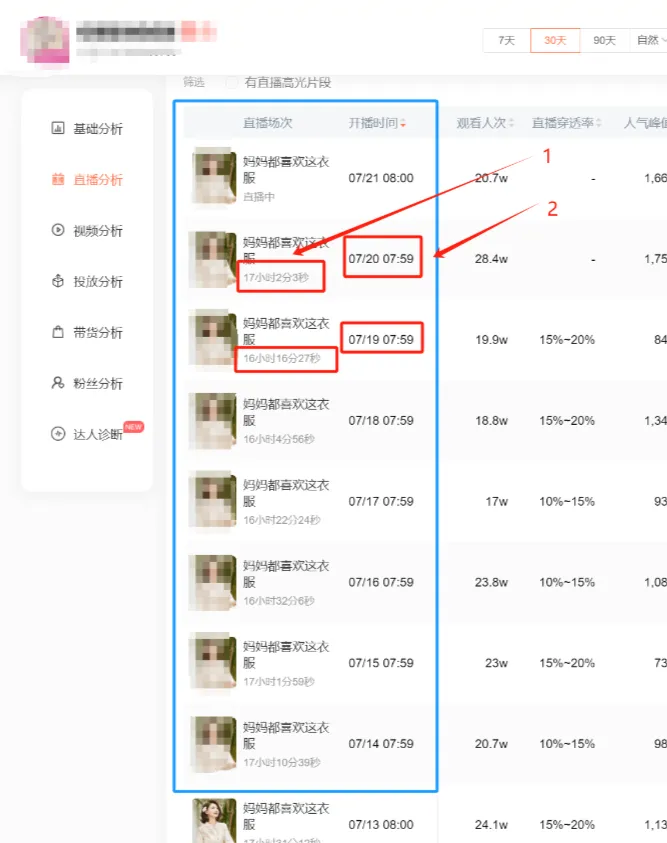Screen dimensions: 667x843
Task: Click duration 16小时4分56秒
Action: [278, 439]
